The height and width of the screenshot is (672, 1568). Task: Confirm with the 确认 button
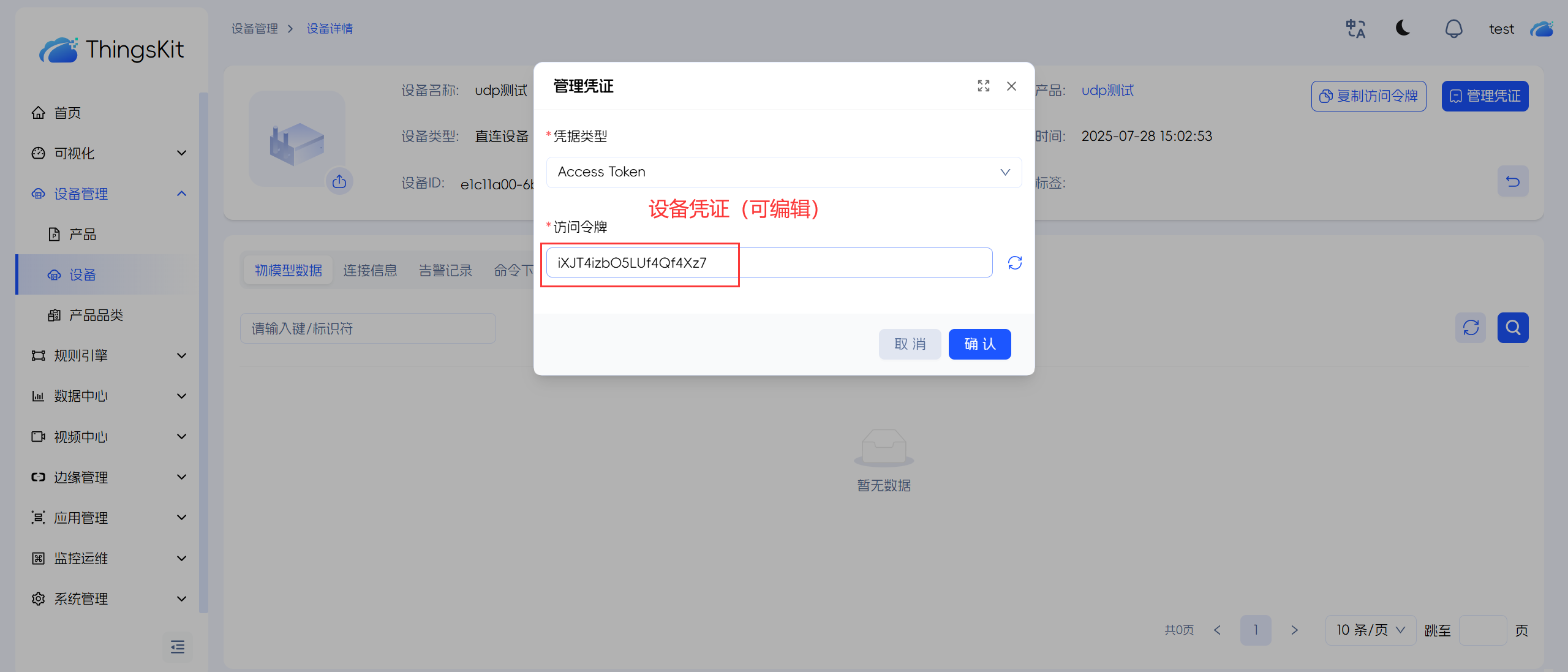pos(979,344)
